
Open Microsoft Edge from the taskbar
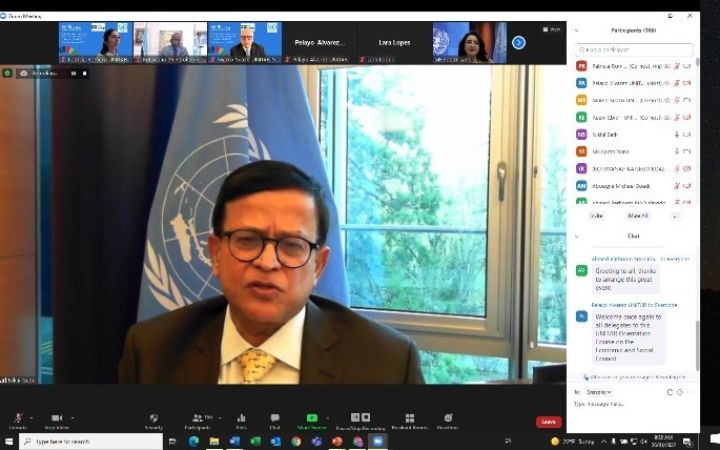pos(194,441)
